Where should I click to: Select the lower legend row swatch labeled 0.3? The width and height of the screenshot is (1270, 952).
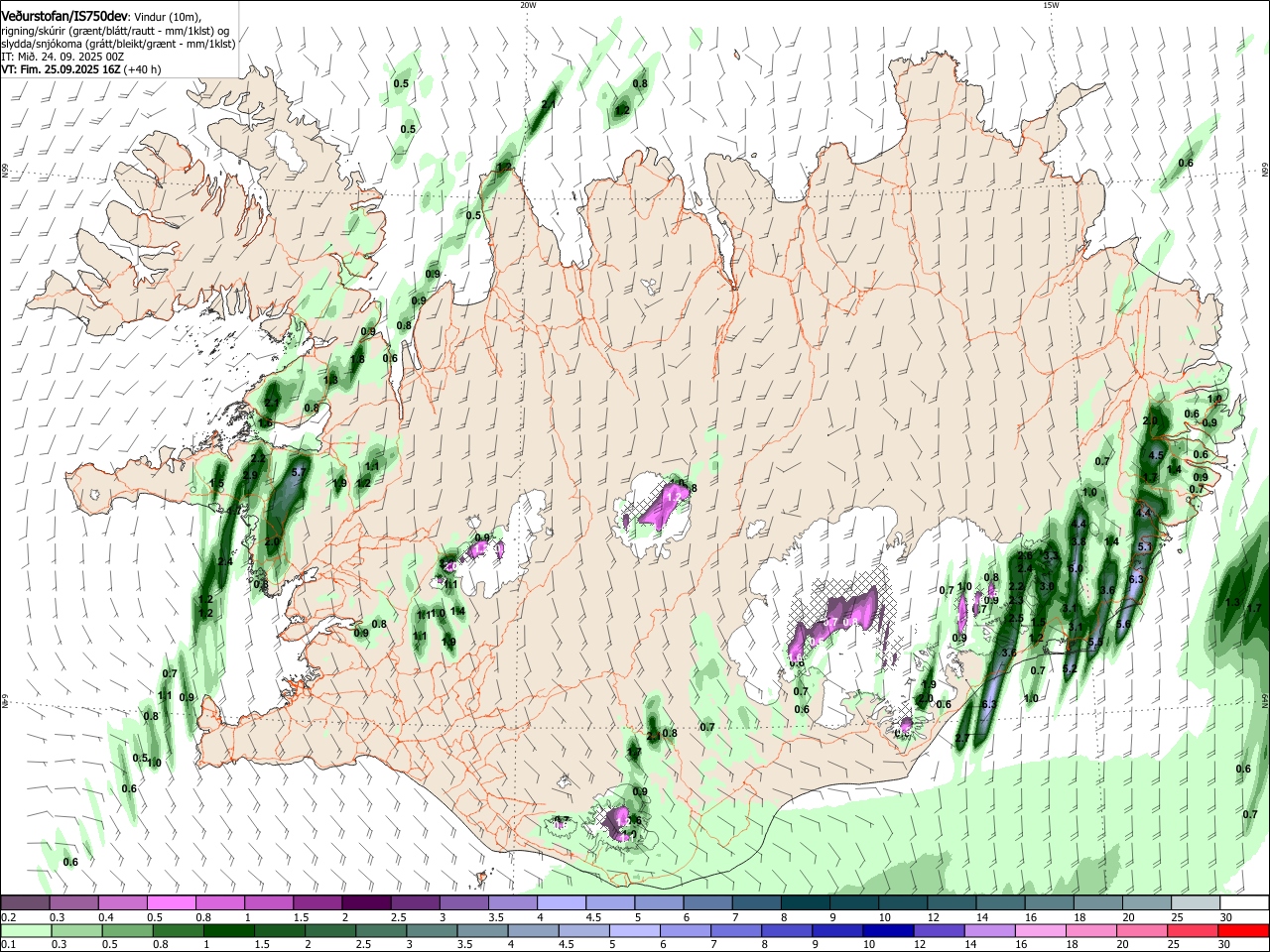click(77, 931)
